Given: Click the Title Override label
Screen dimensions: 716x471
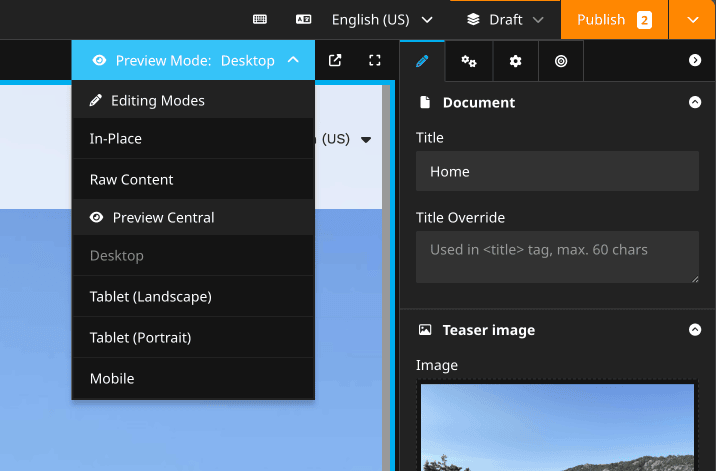Looking at the screenshot, I should (460, 217).
